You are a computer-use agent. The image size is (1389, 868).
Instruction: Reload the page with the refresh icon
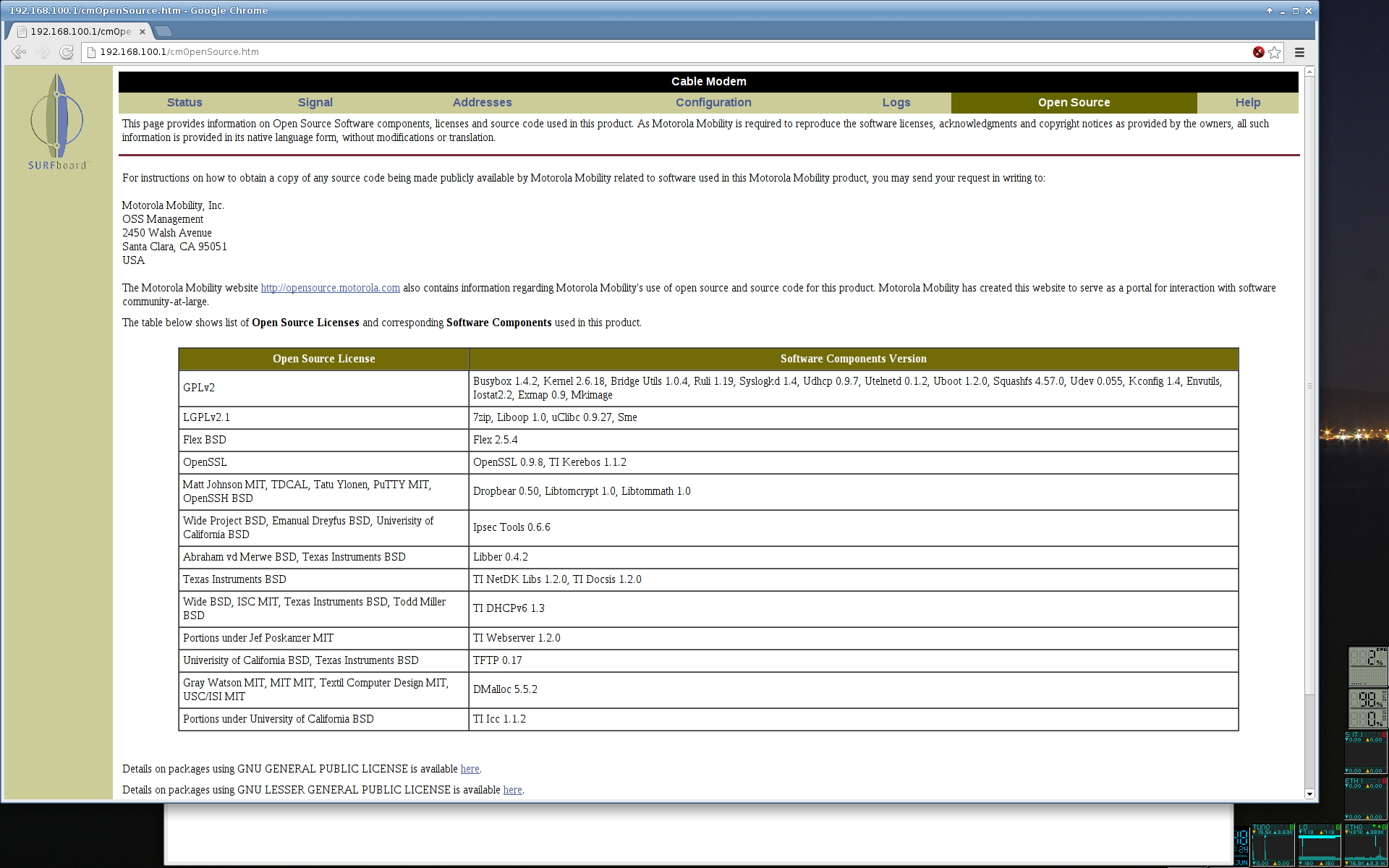tap(67, 52)
